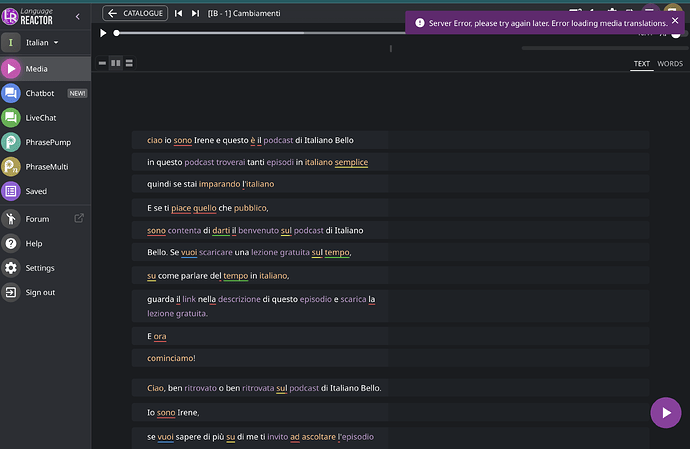This screenshot has width=690, height=449.
Task: Click the Sign out icon
Action: point(11,292)
